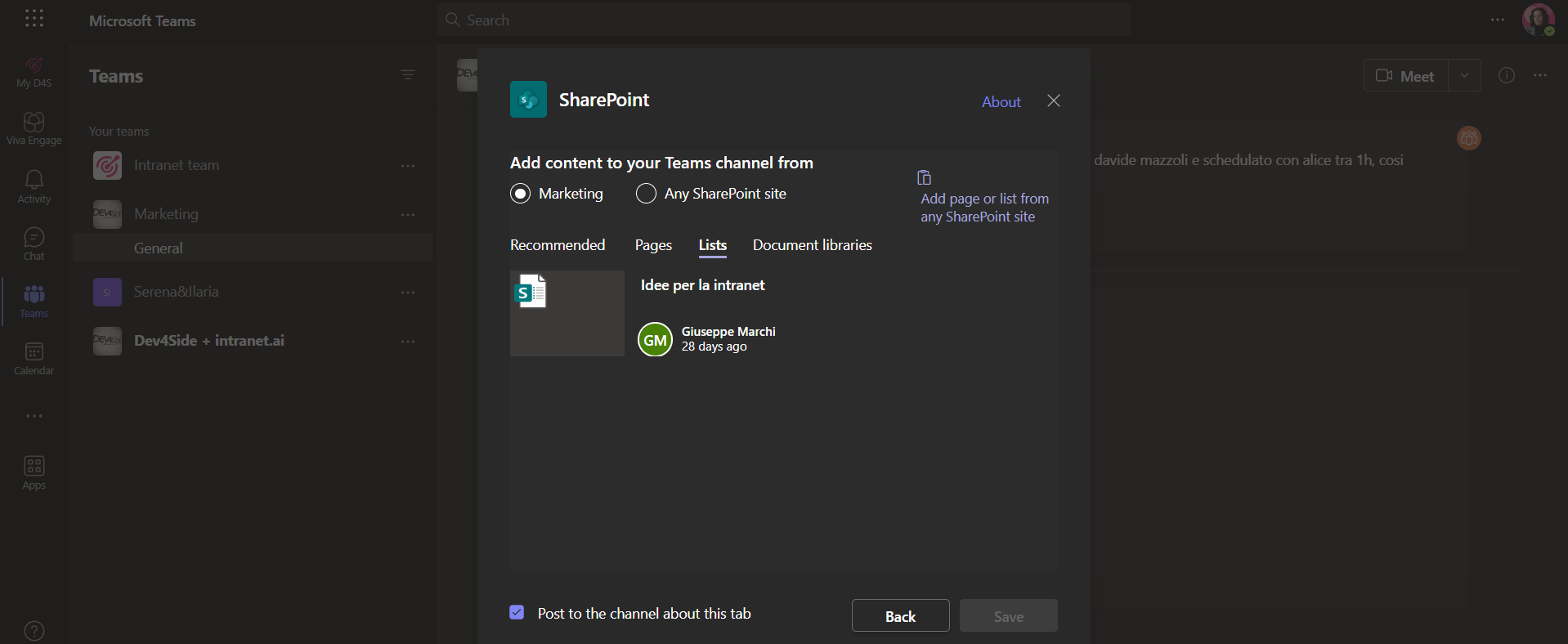Screen dimensions: 1568x644
Task: Select Any SharePoint site radio option
Action: pyautogui.click(x=646, y=194)
